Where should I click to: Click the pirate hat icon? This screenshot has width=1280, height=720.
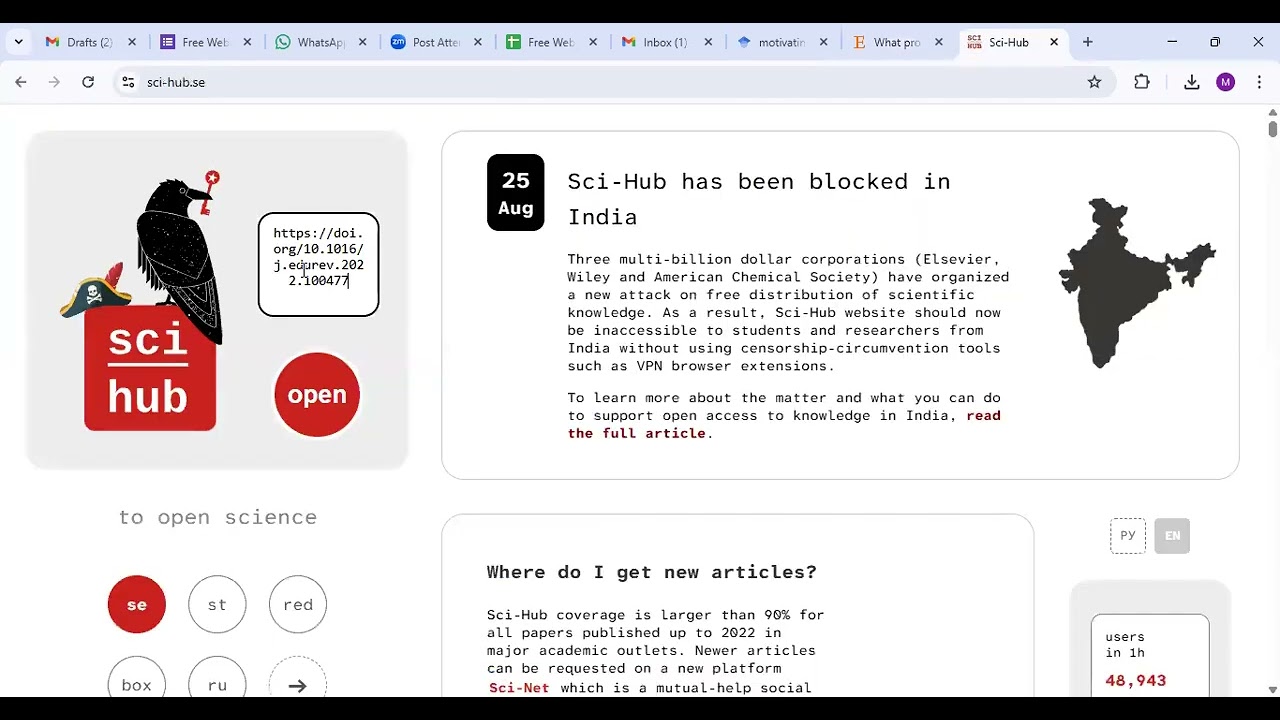(95, 290)
